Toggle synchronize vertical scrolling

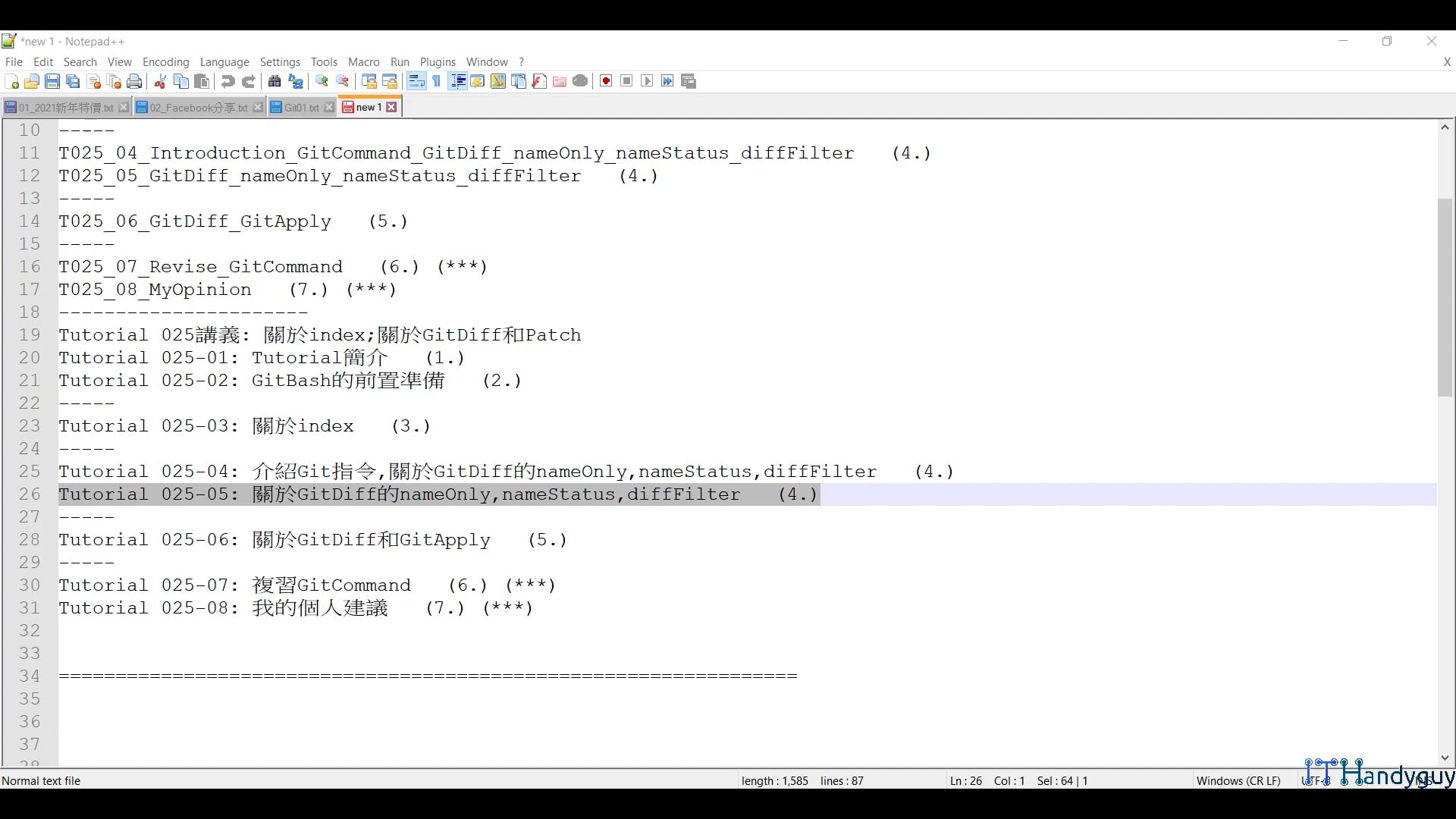point(369,81)
